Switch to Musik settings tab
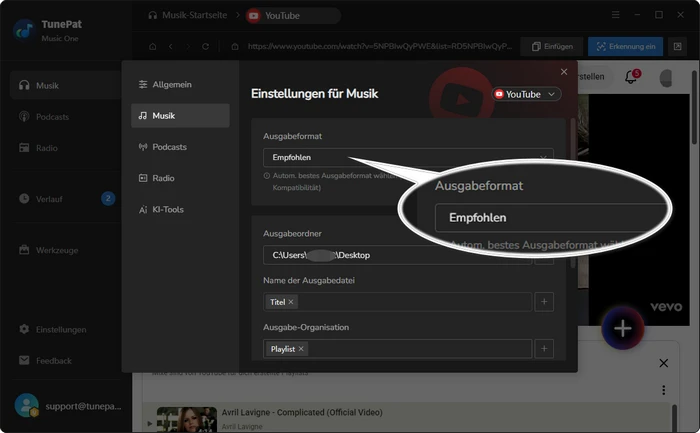The width and height of the screenshot is (700, 433). pos(180,116)
